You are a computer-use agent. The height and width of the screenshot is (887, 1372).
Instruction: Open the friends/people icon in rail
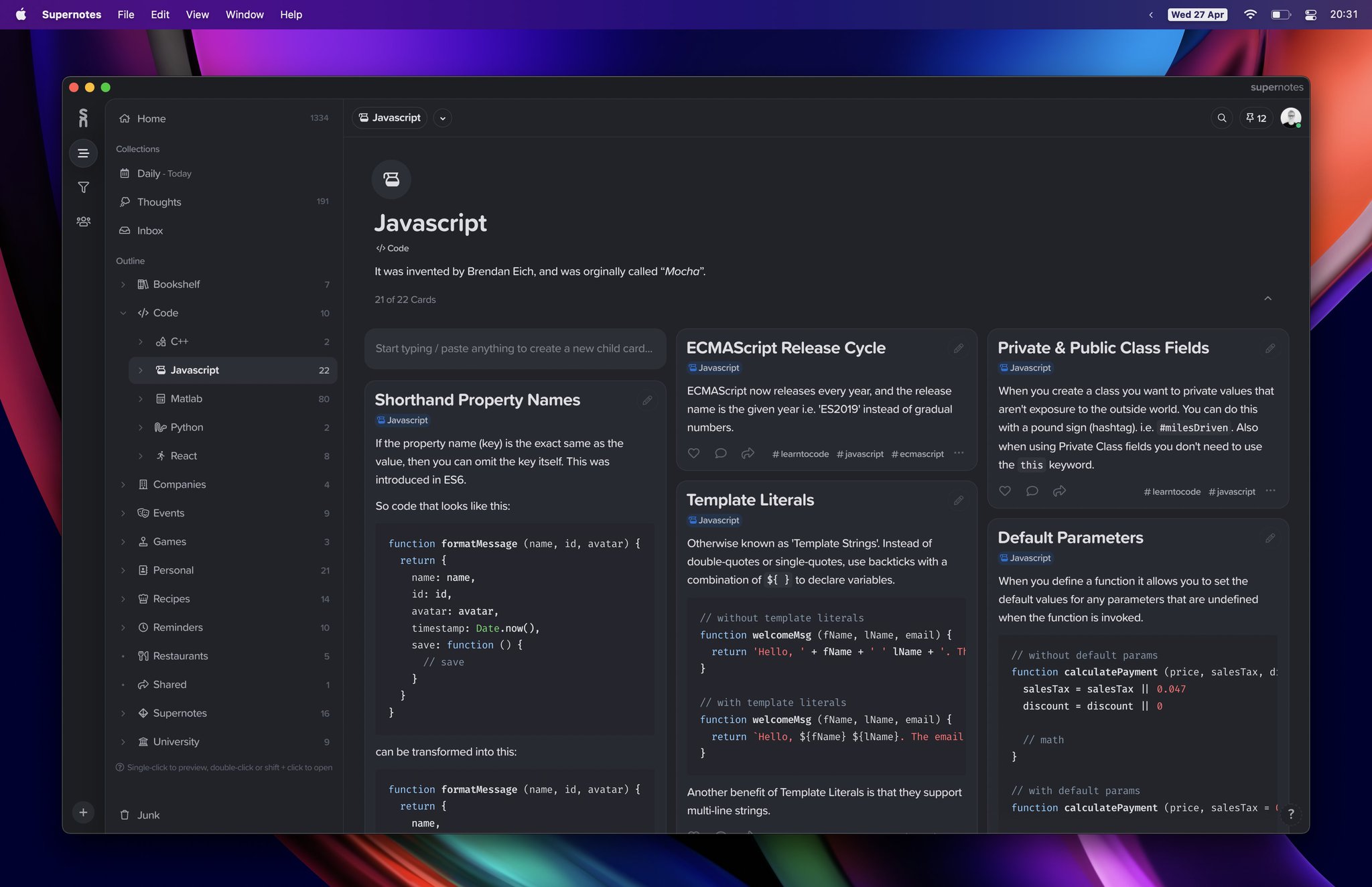83,222
